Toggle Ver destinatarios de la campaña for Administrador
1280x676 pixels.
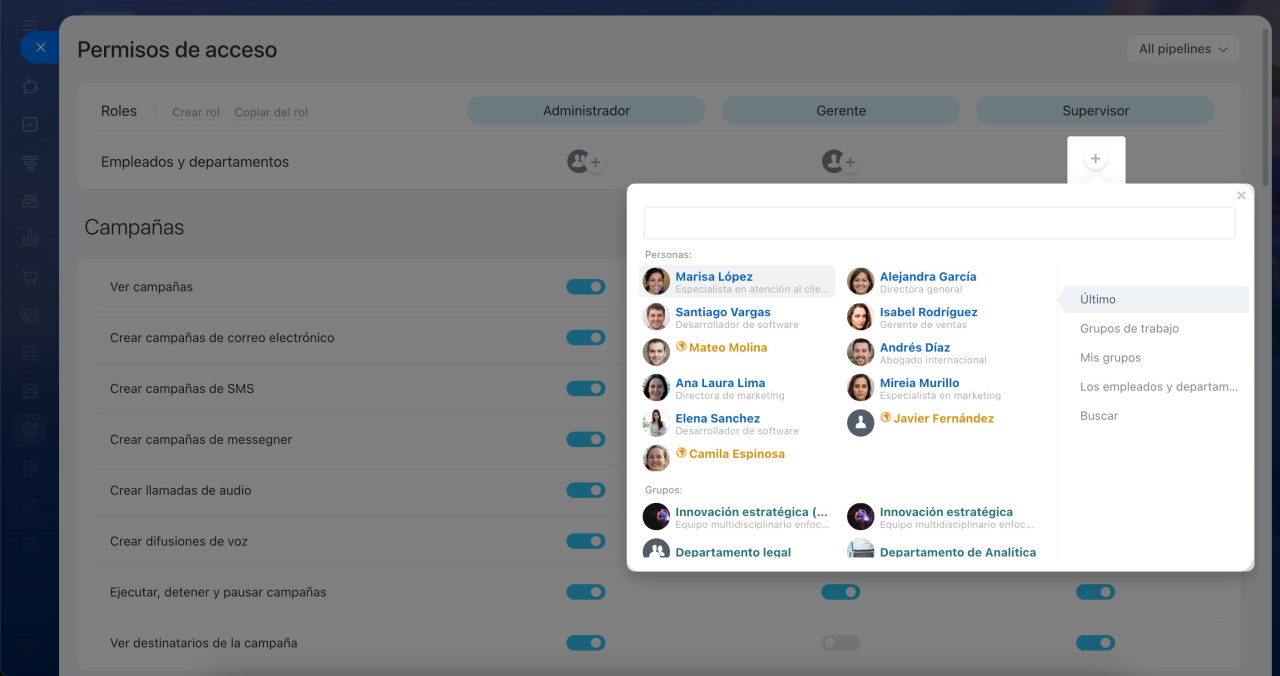pos(586,643)
